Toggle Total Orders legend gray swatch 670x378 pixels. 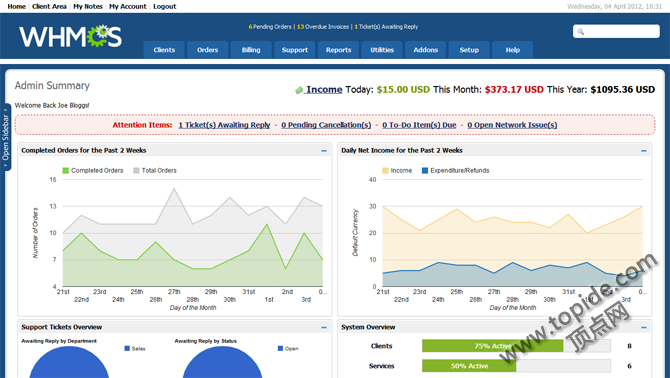coord(136,170)
